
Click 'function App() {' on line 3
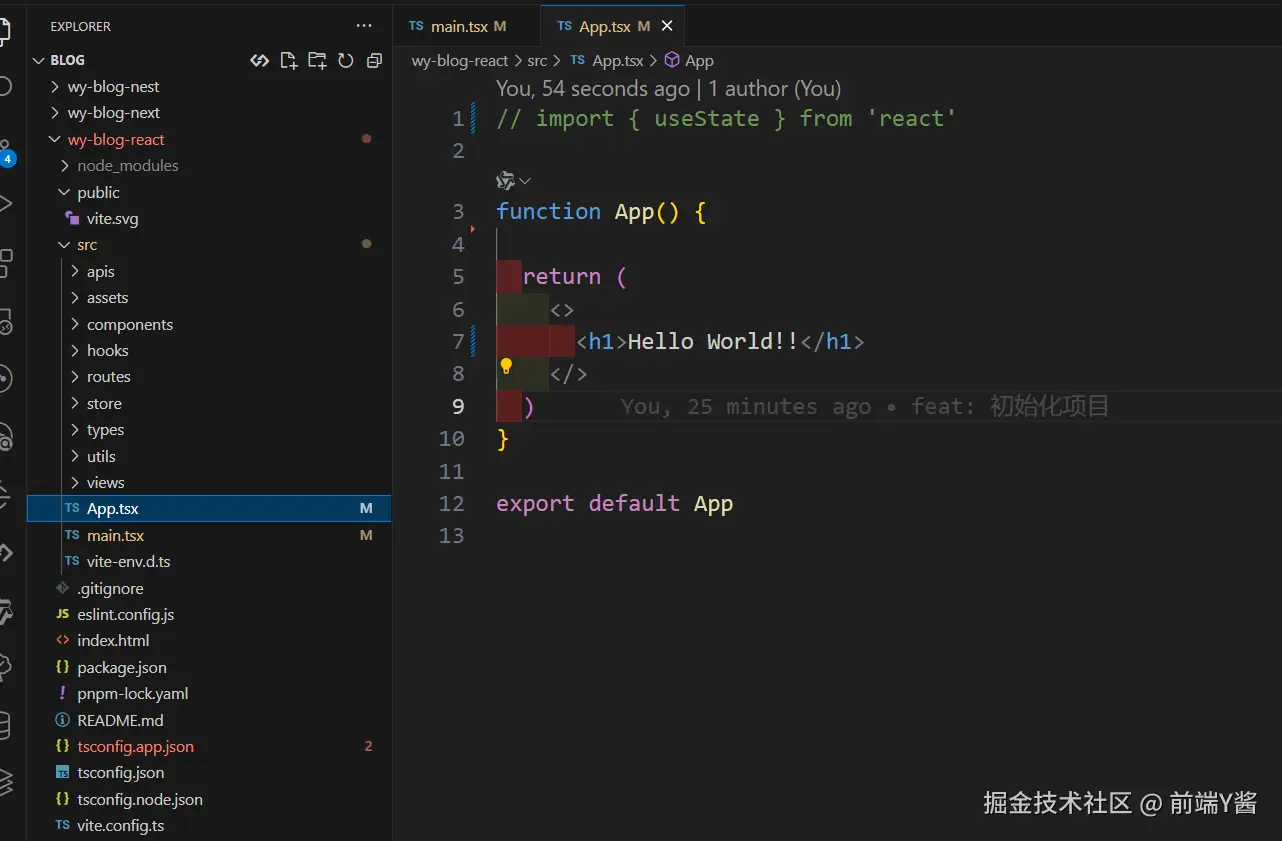pyautogui.click(x=601, y=211)
